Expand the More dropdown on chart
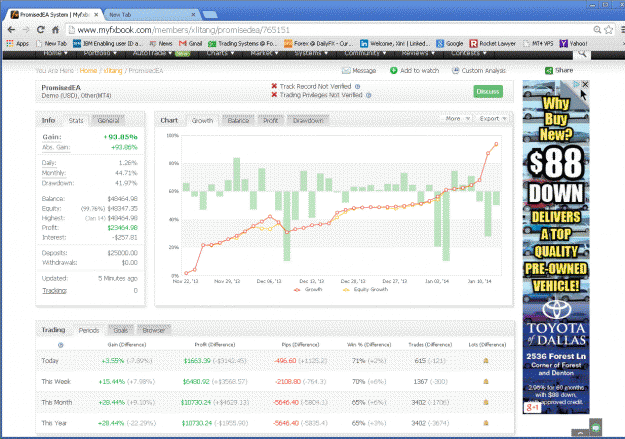 458,118
